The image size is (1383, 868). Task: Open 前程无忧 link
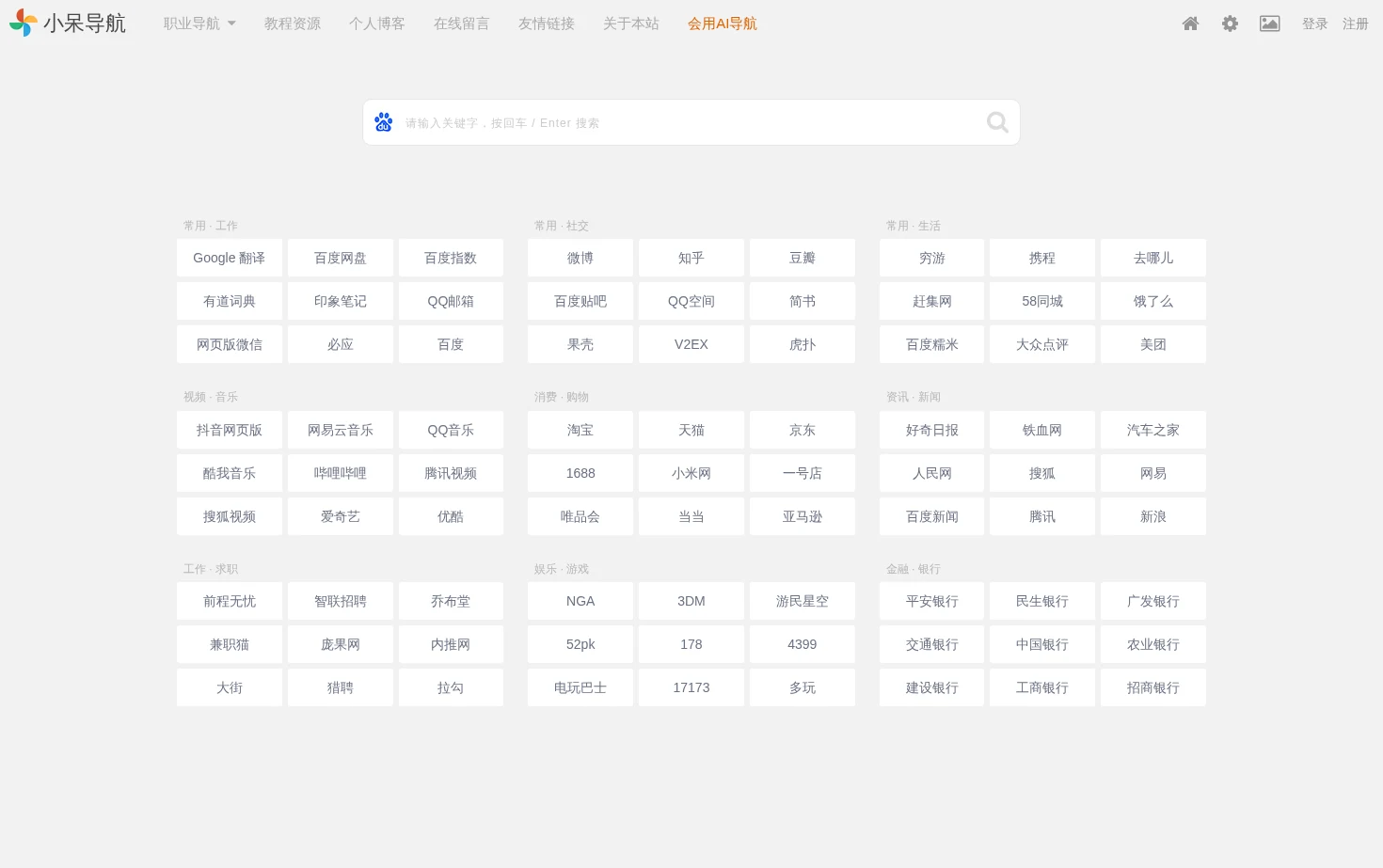coord(230,601)
